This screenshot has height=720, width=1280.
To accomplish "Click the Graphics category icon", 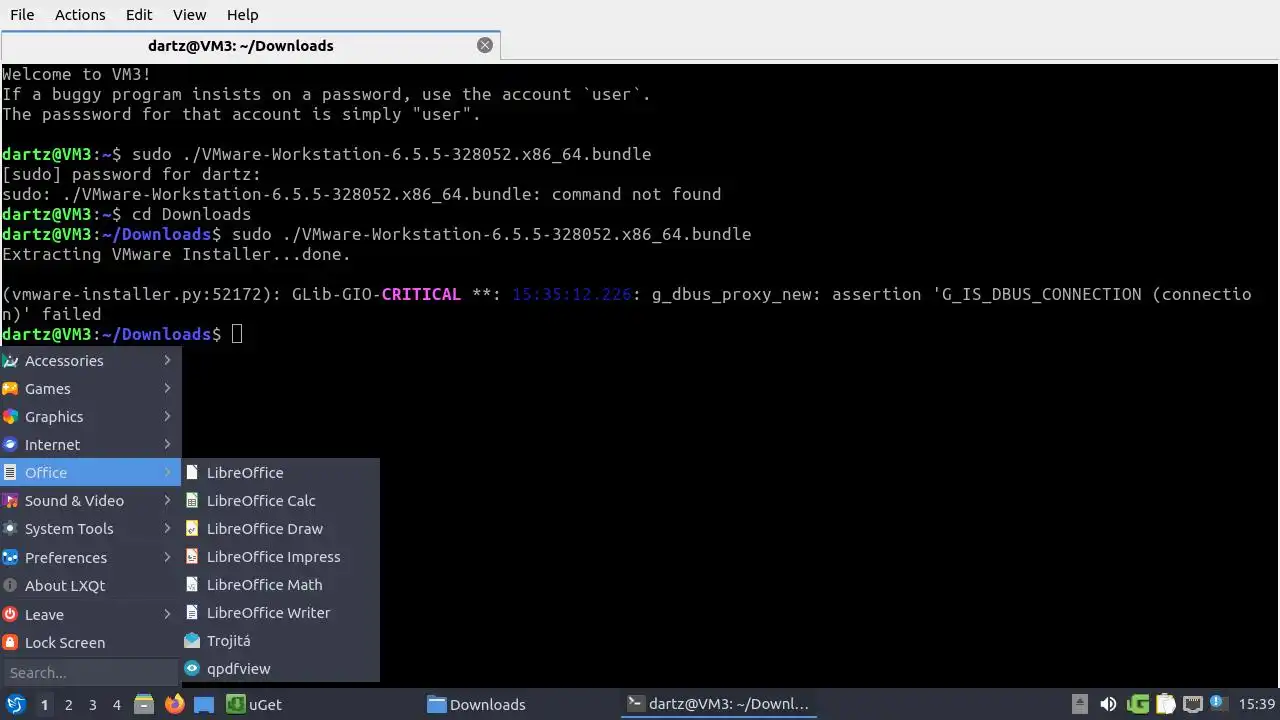I will point(10,416).
